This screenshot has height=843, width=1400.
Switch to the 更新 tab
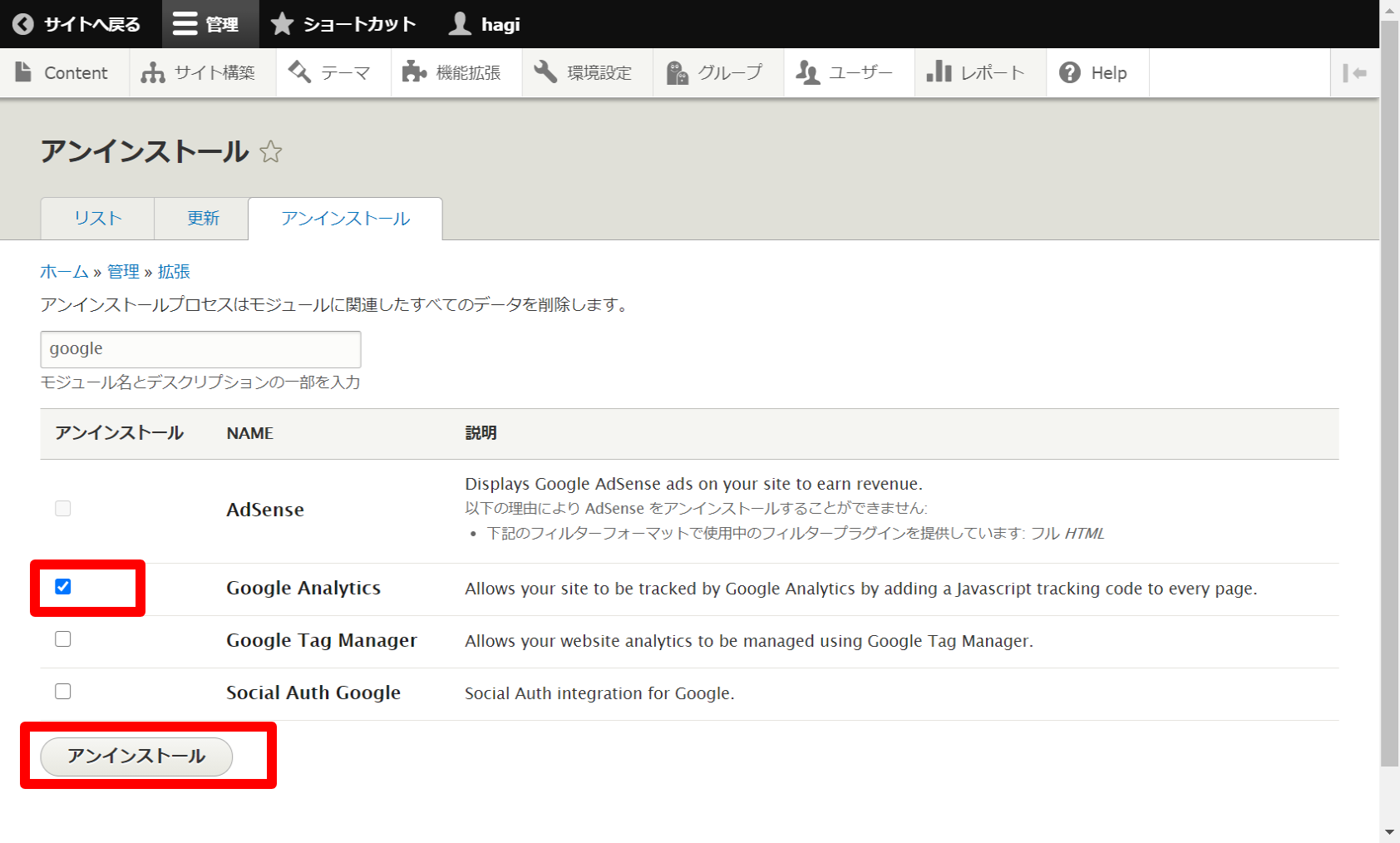click(x=202, y=219)
